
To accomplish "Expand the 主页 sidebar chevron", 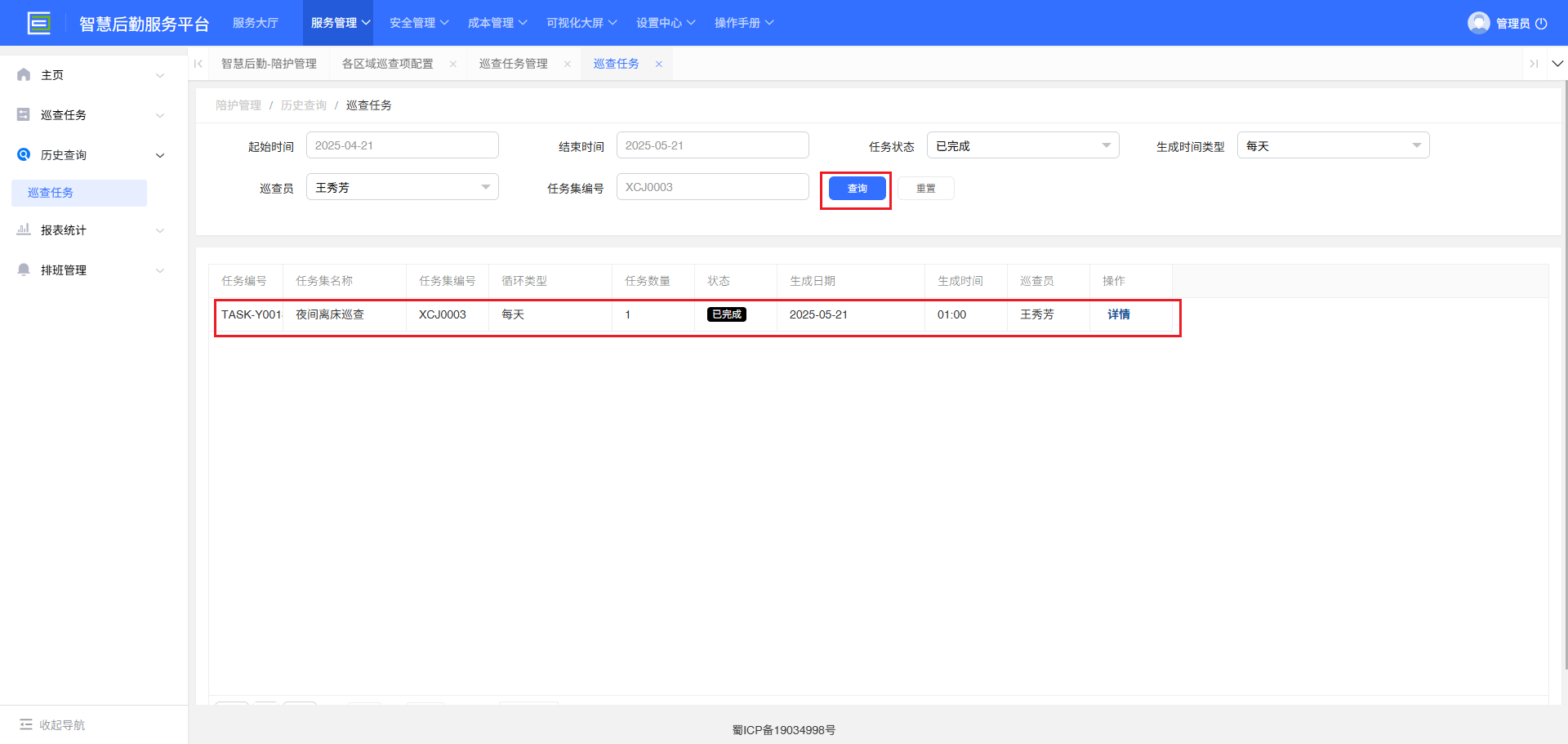I will pos(160,75).
